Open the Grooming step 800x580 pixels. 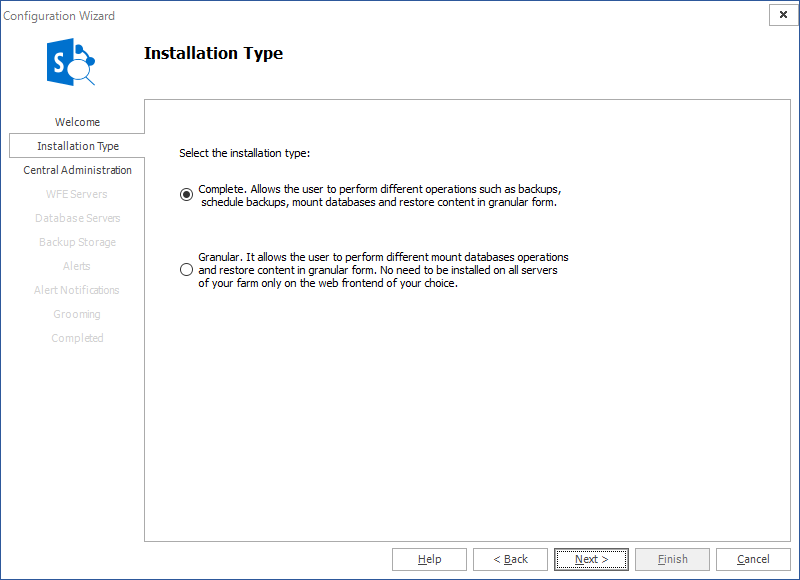pos(77,314)
